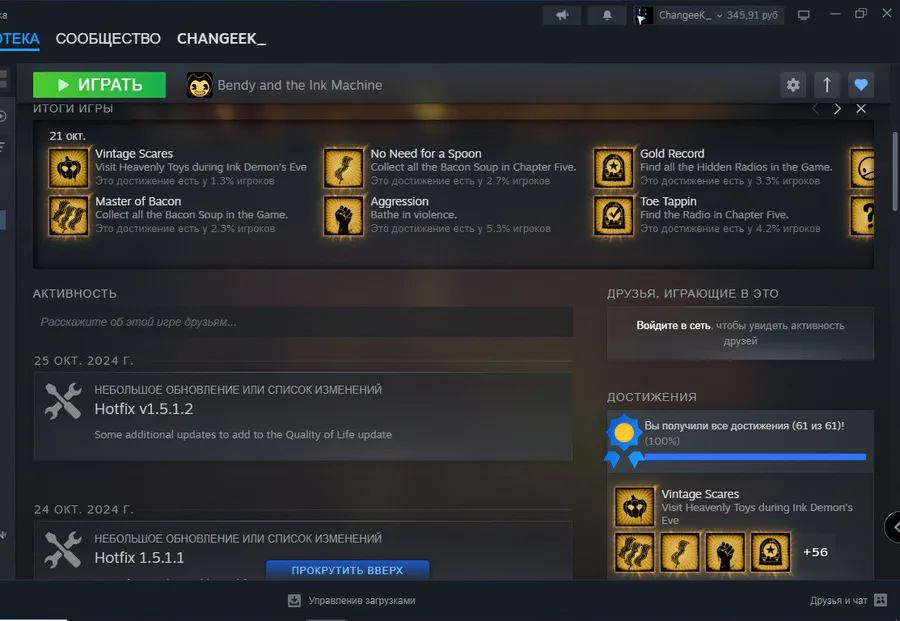
Task: Click the activity post input field
Action: pyautogui.click(x=303, y=322)
